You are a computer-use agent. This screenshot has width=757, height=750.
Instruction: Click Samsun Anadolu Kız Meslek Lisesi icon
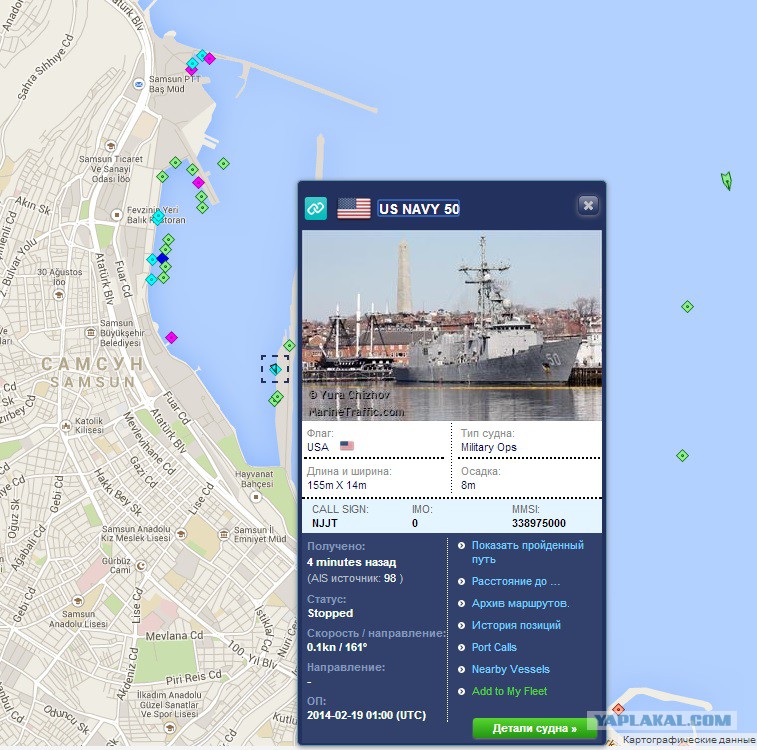coord(181,533)
